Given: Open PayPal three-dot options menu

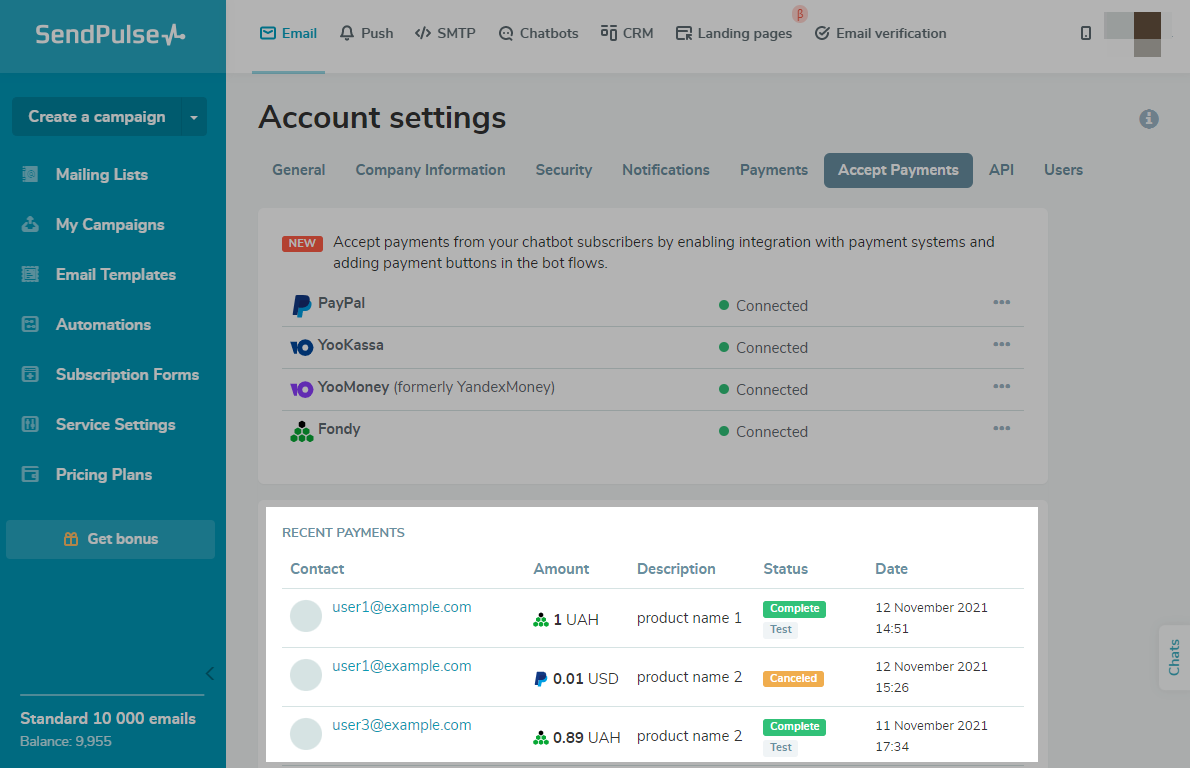Looking at the screenshot, I should pos(1001,303).
